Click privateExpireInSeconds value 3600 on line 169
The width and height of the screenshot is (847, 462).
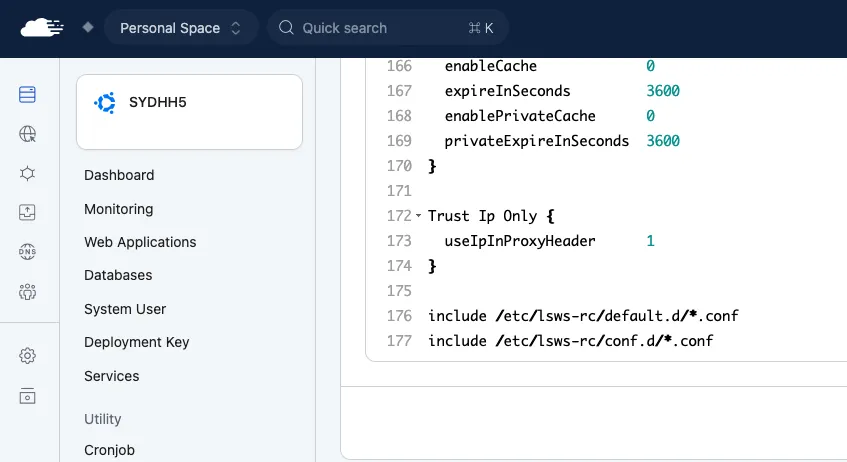[x=663, y=141]
